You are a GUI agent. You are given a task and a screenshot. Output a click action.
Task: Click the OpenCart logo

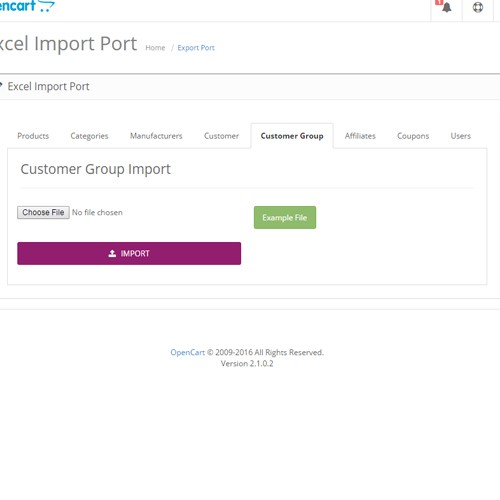coord(27,6)
